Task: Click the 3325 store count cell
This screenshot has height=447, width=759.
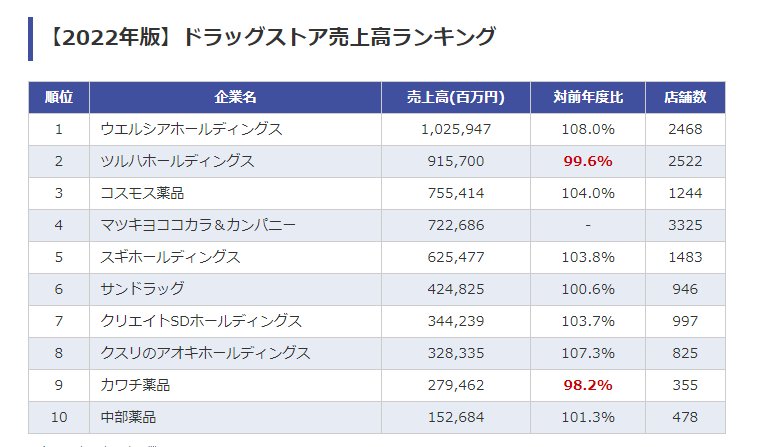Action: point(685,225)
